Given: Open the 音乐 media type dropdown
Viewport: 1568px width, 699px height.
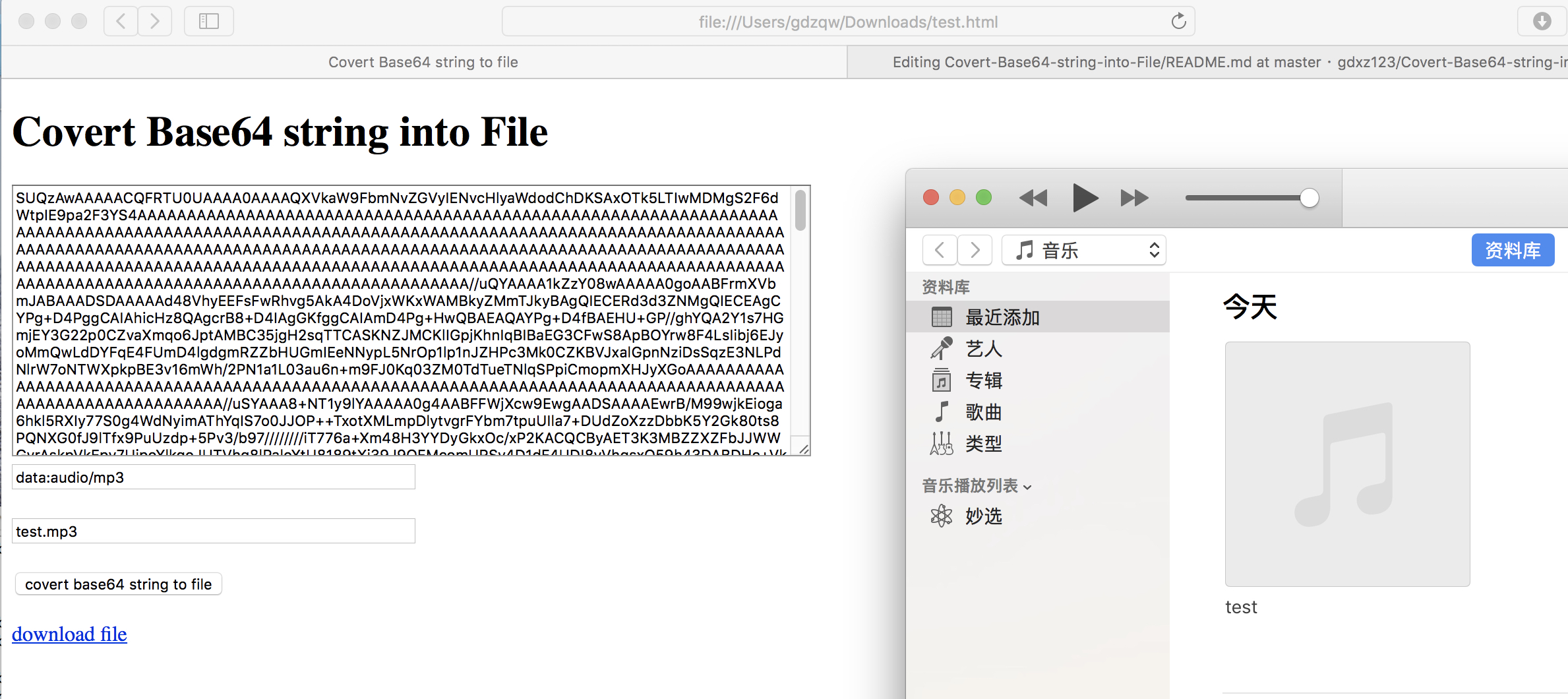Looking at the screenshot, I should [x=1083, y=250].
